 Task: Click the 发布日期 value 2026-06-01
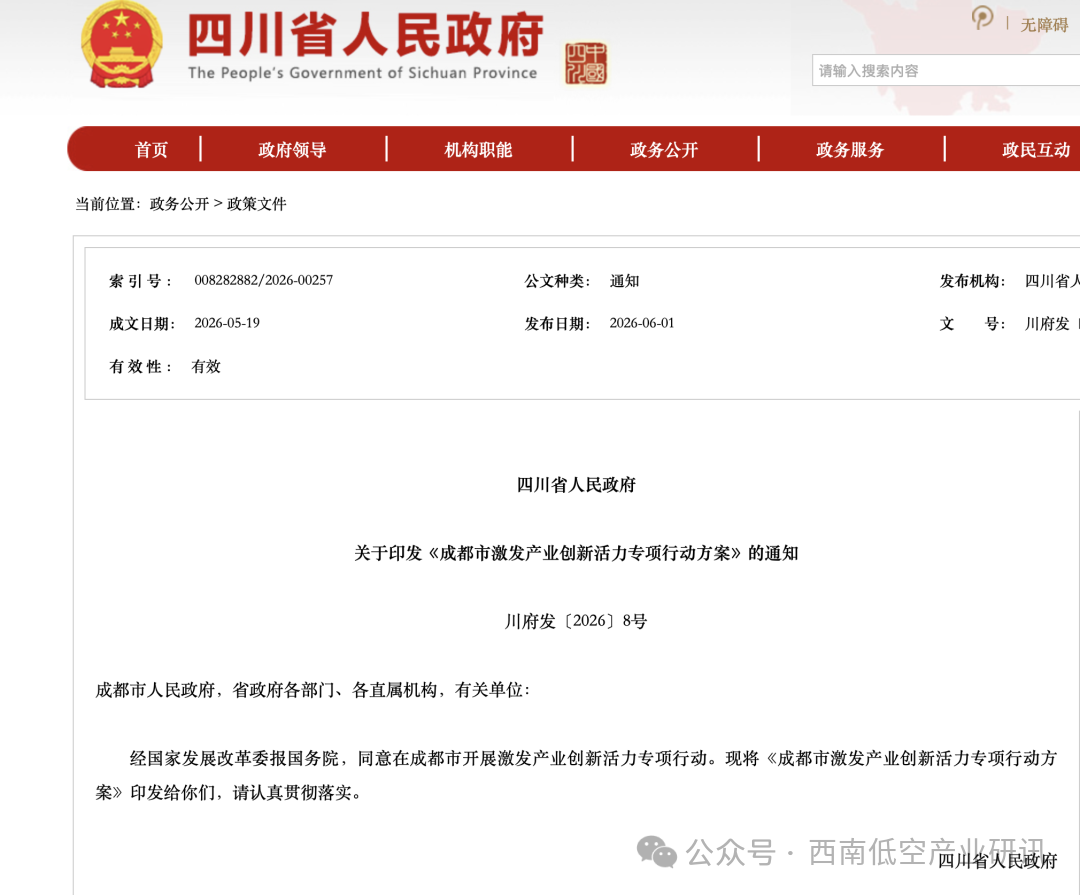642,323
